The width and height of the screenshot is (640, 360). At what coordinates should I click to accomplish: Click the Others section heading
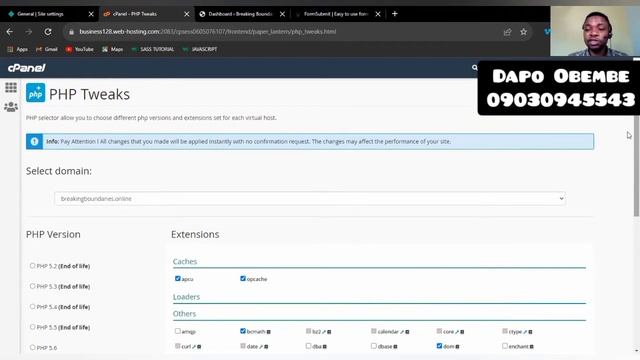(x=184, y=314)
